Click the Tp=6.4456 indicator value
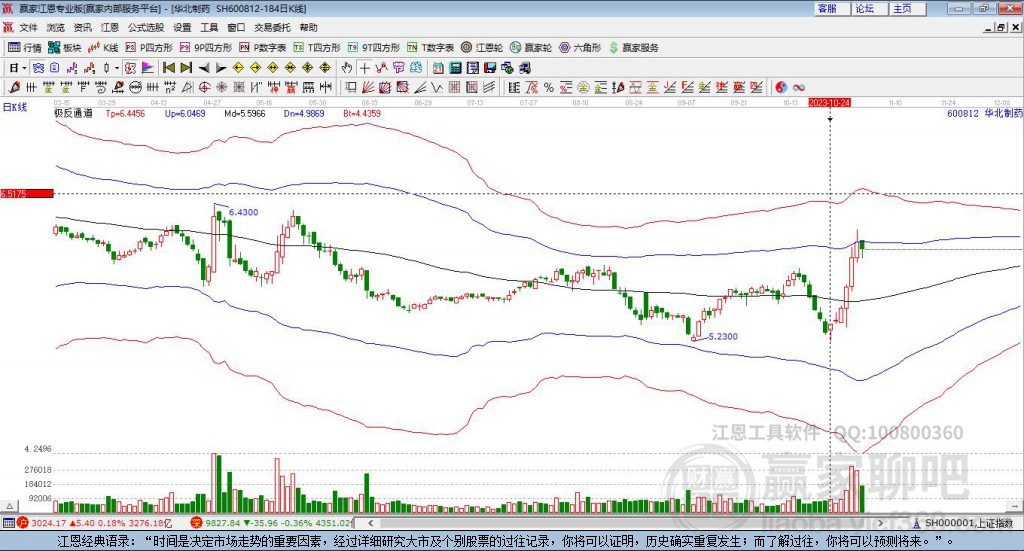Screen dimensions: 1024x551 [125, 114]
